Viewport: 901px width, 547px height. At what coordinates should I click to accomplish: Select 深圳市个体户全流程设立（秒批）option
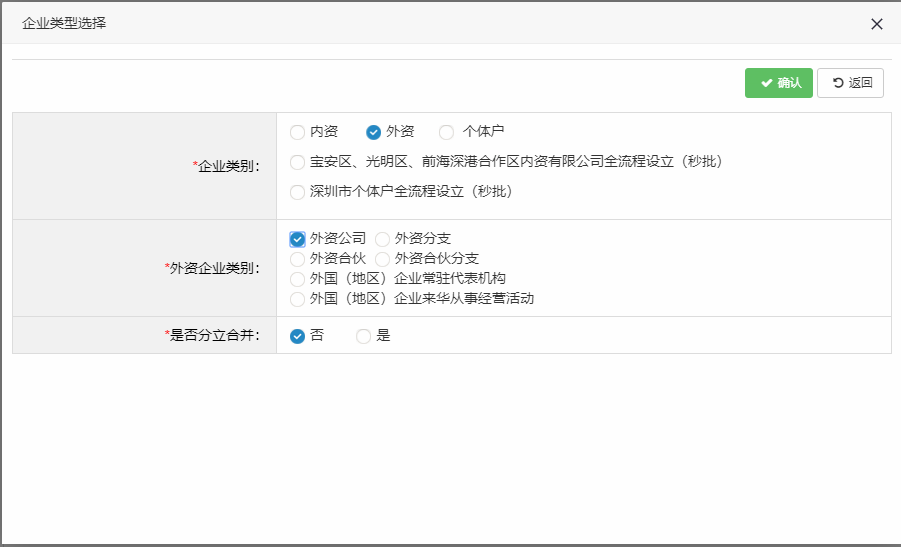tap(297, 192)
